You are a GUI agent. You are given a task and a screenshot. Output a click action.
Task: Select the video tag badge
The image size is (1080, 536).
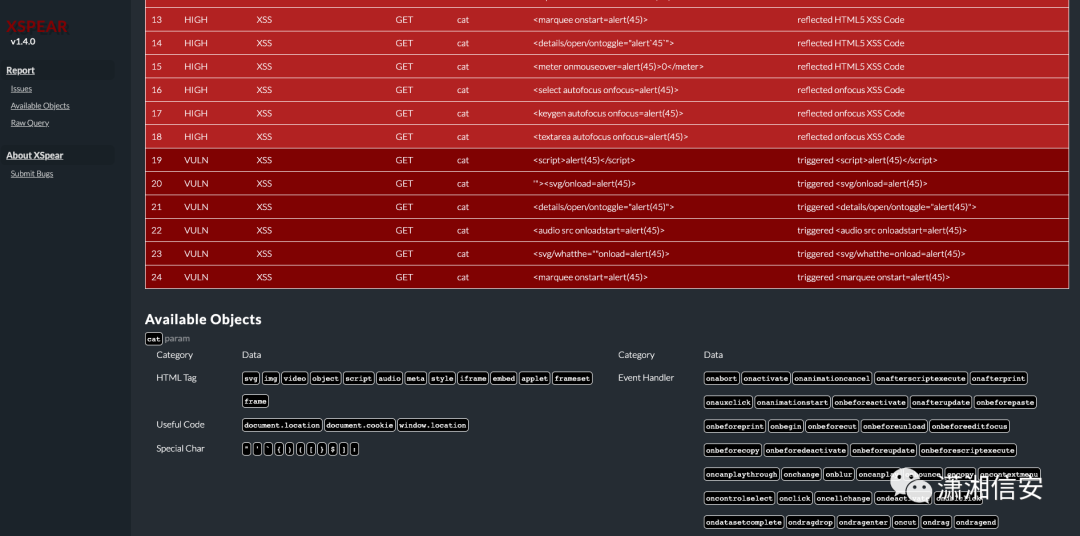tap(294, 378)
